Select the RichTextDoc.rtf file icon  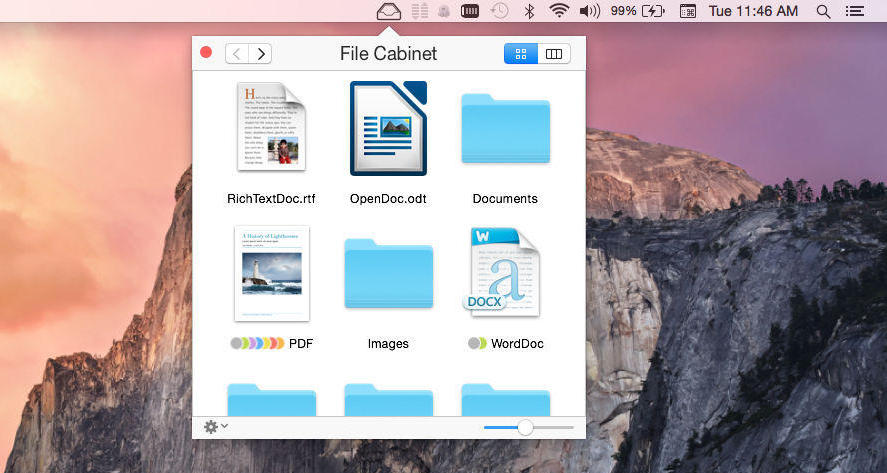(x=271, y=126)
